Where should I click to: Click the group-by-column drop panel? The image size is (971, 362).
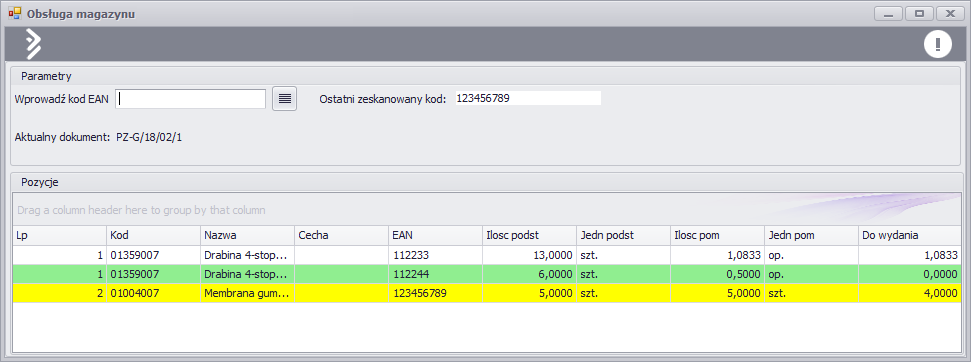pyautogui.click(x=487, y=210)
